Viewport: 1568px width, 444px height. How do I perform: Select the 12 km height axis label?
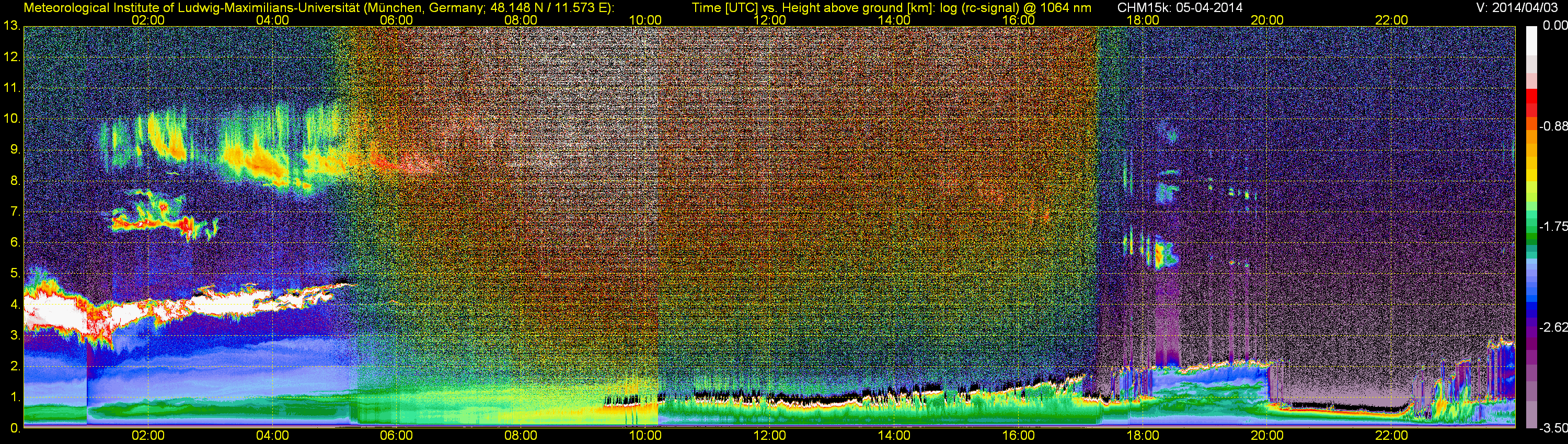(x=11, y=57)
